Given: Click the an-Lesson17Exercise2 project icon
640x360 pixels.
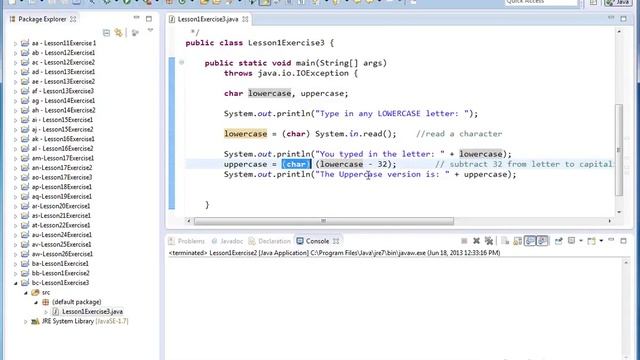Looking at the screenshot, I should [x=25, y=168].
